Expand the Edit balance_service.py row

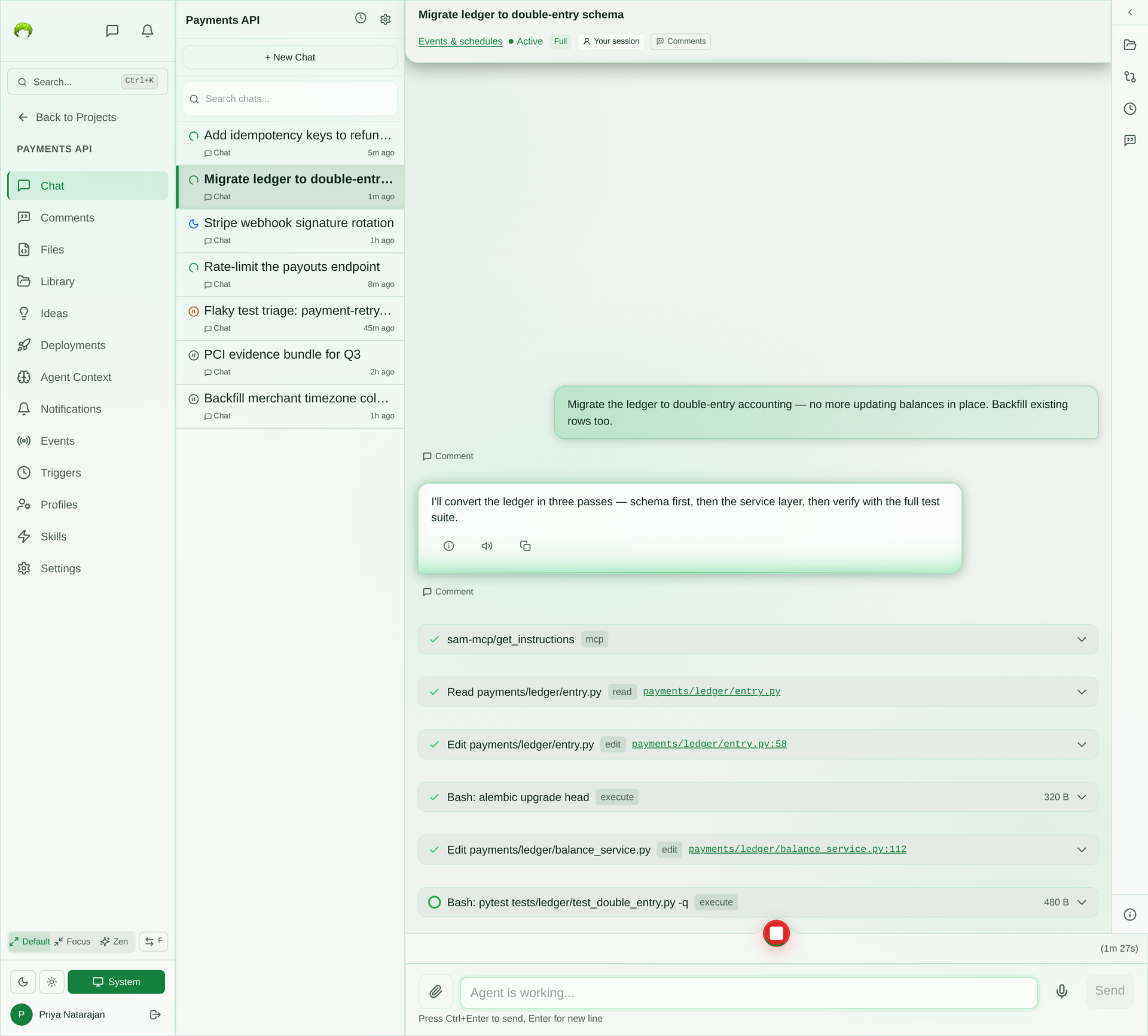(758, 849)
